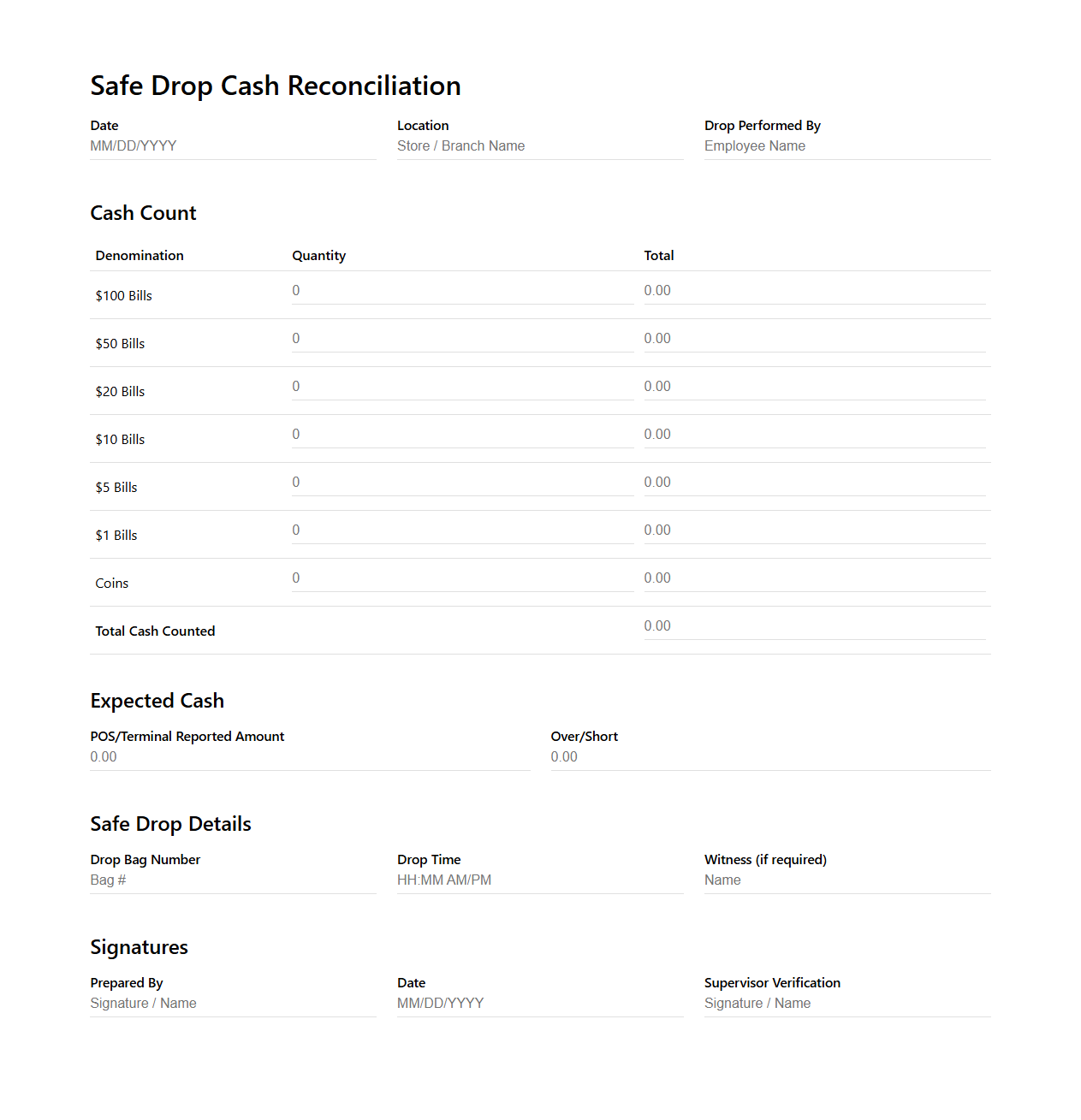Select the $50 Bills quantity input
The height and width of the screenshot is (1120, 1081).
pos(462,338)
